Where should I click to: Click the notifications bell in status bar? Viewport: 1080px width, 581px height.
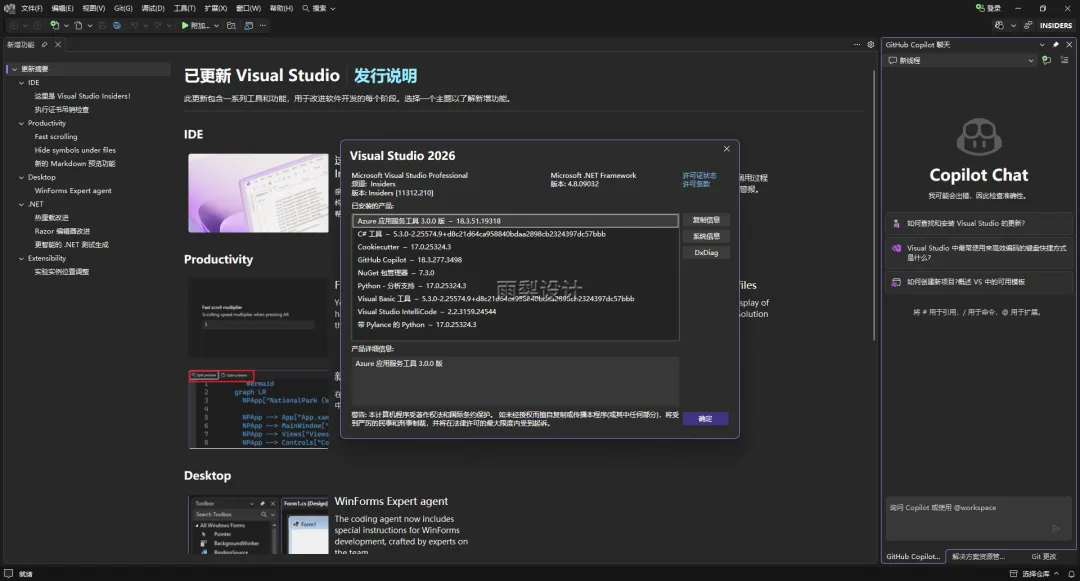pyautogui.click(x=1071, y=573)
